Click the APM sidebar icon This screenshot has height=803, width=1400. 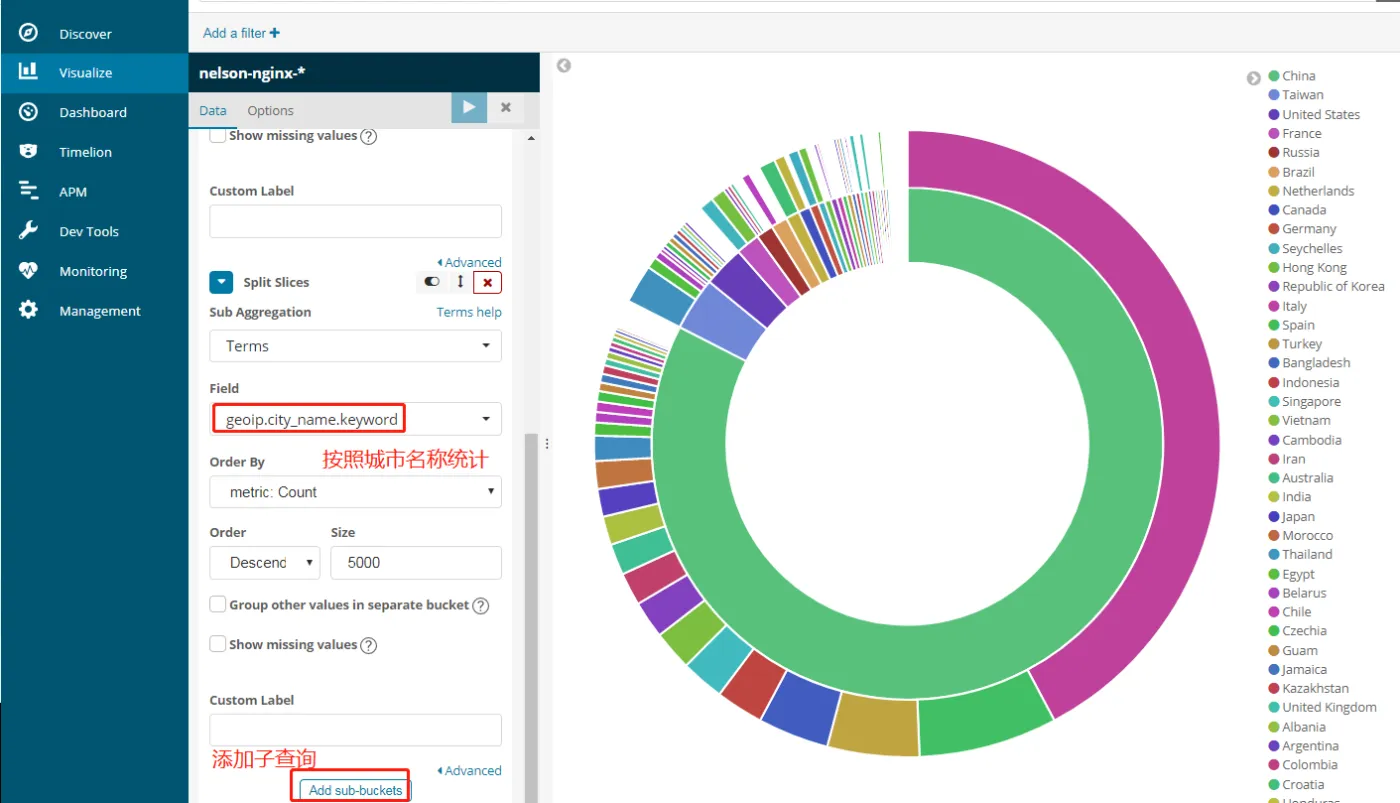point(28,191)
